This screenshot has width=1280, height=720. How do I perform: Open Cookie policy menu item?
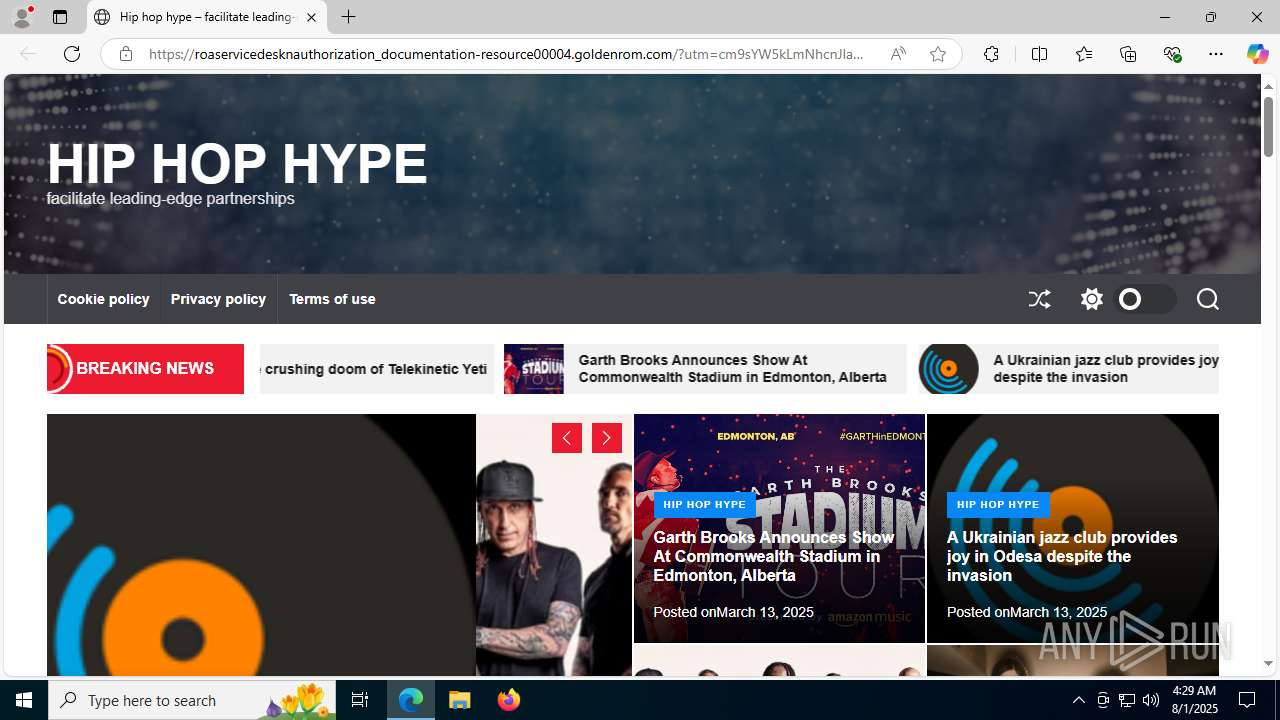tap(103, 299)
